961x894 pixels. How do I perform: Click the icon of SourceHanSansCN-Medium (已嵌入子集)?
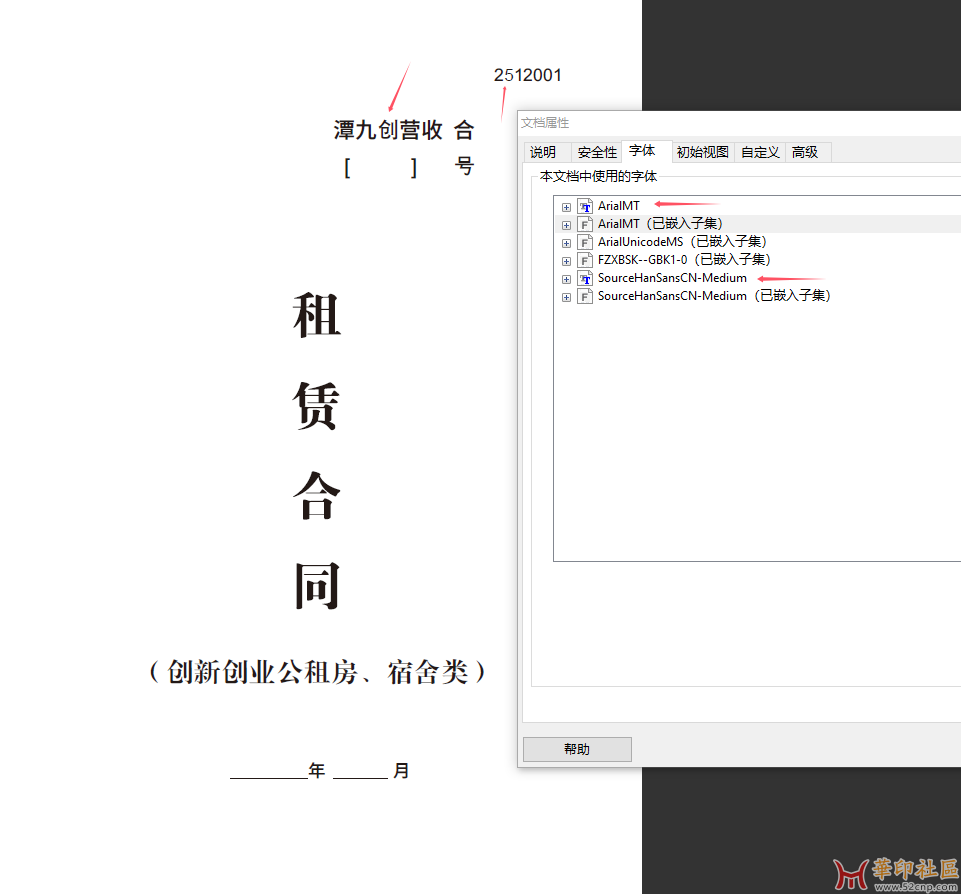coord(585,296)
